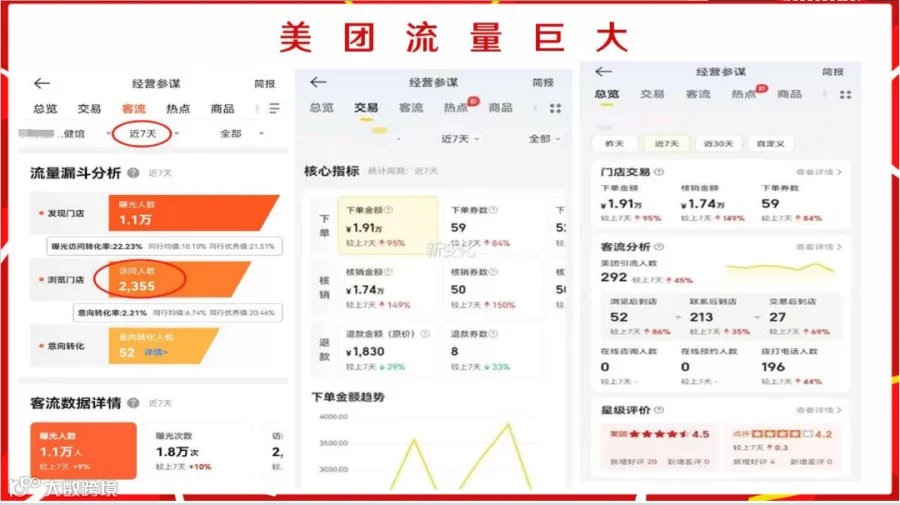Select 交易 tab in right panel
Image resolution: width=900 pixels, height=505 pixels.
click(652, 94)
